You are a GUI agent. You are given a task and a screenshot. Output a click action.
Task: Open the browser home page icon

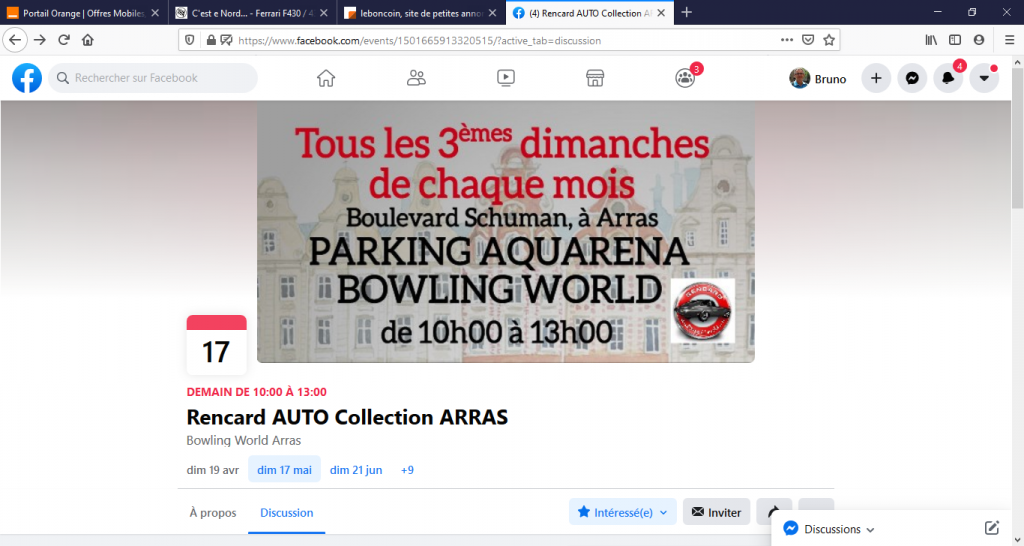coord(88,40)
